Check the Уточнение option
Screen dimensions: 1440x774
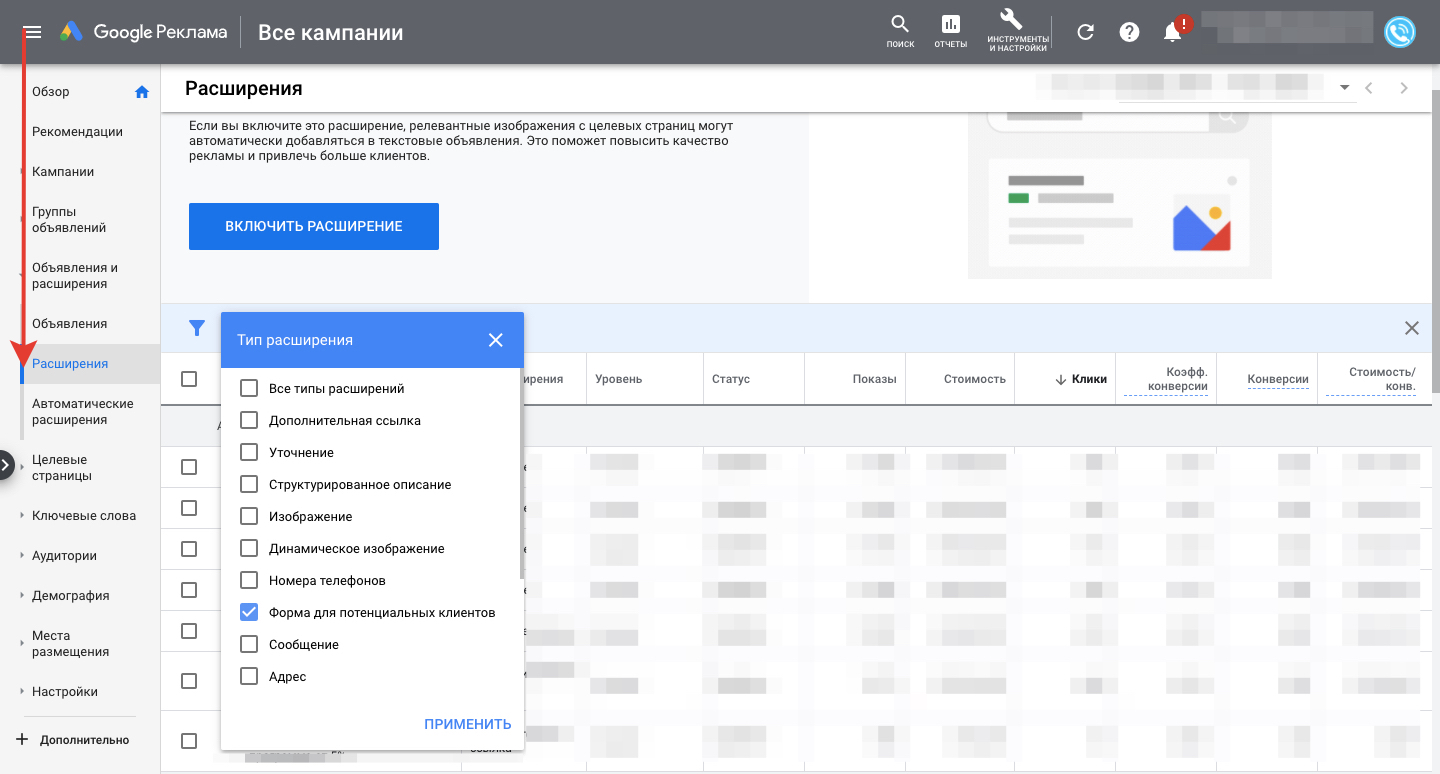249,452
